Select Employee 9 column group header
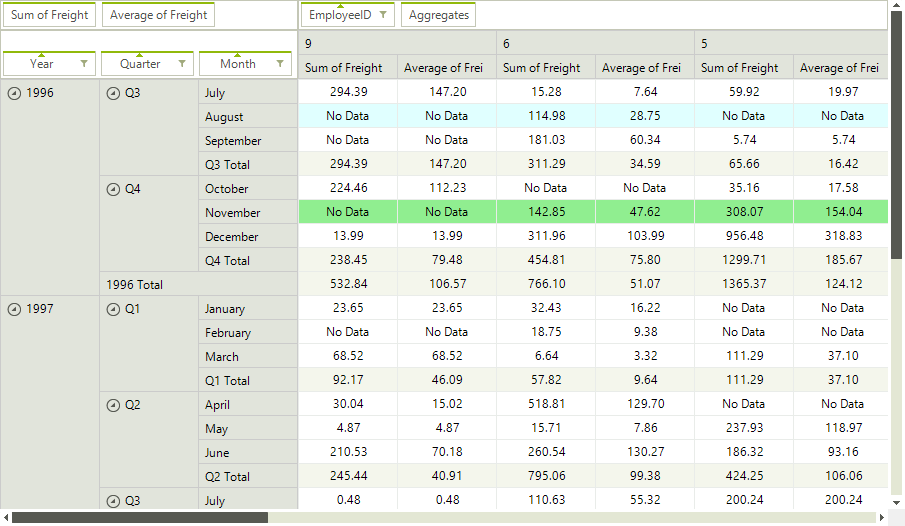The height and width of the screenshot is (526, 905). [398, 43]
